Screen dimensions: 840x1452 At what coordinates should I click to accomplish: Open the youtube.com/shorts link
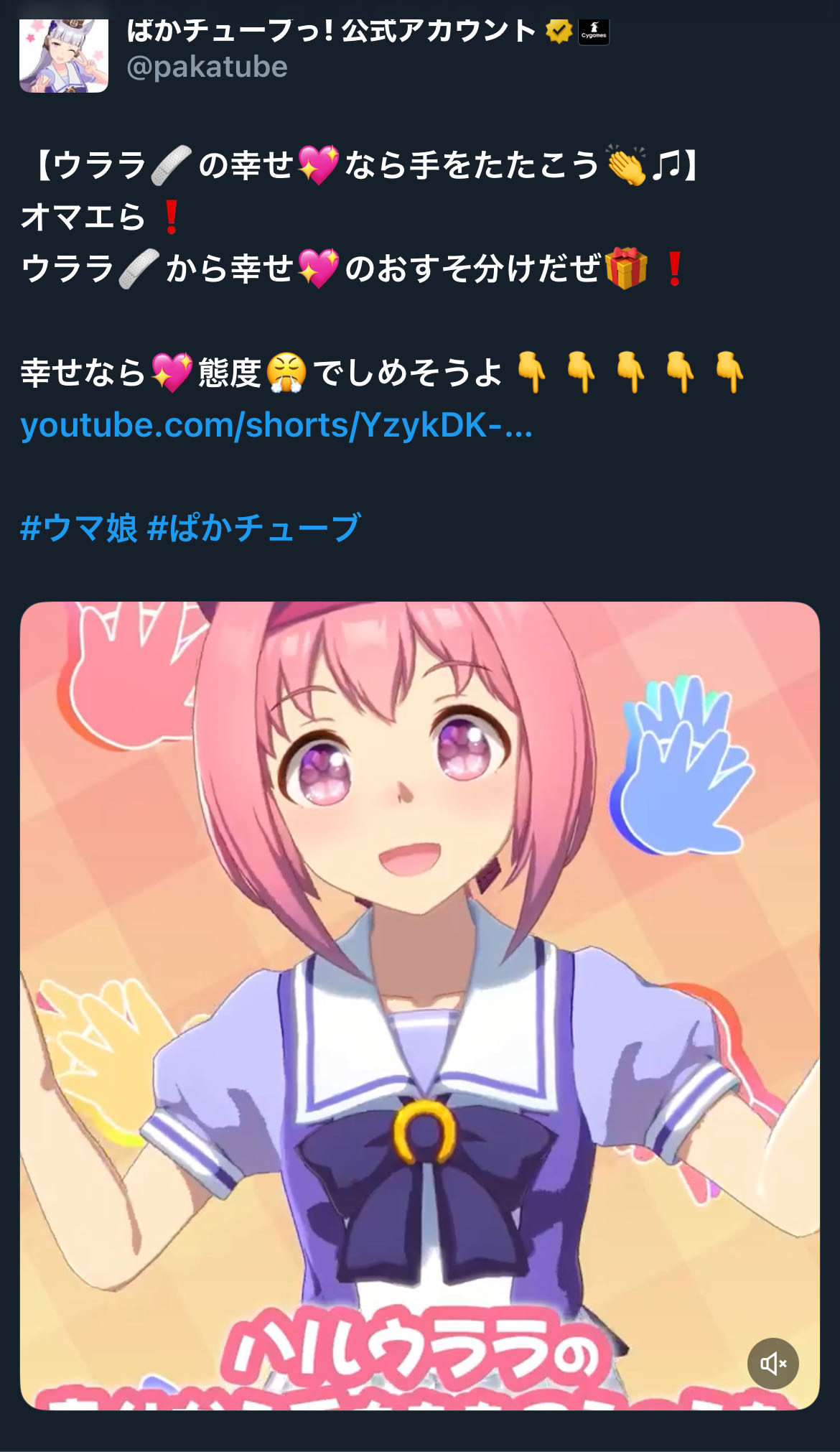[276, 424]
